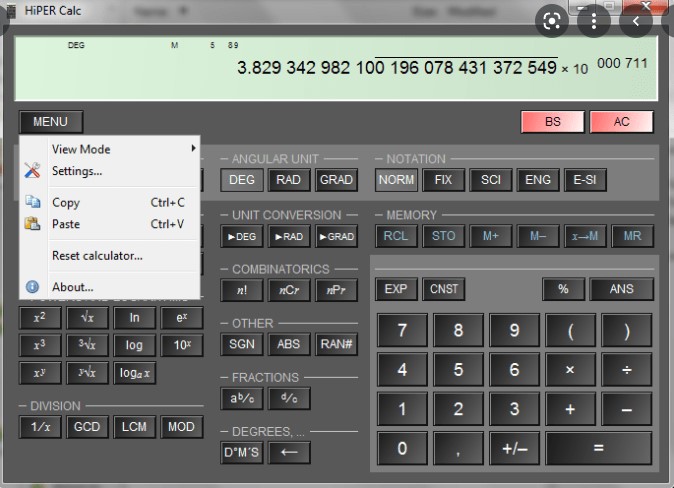Click the left arrow degrees key
674x488 pixels.
289,452
